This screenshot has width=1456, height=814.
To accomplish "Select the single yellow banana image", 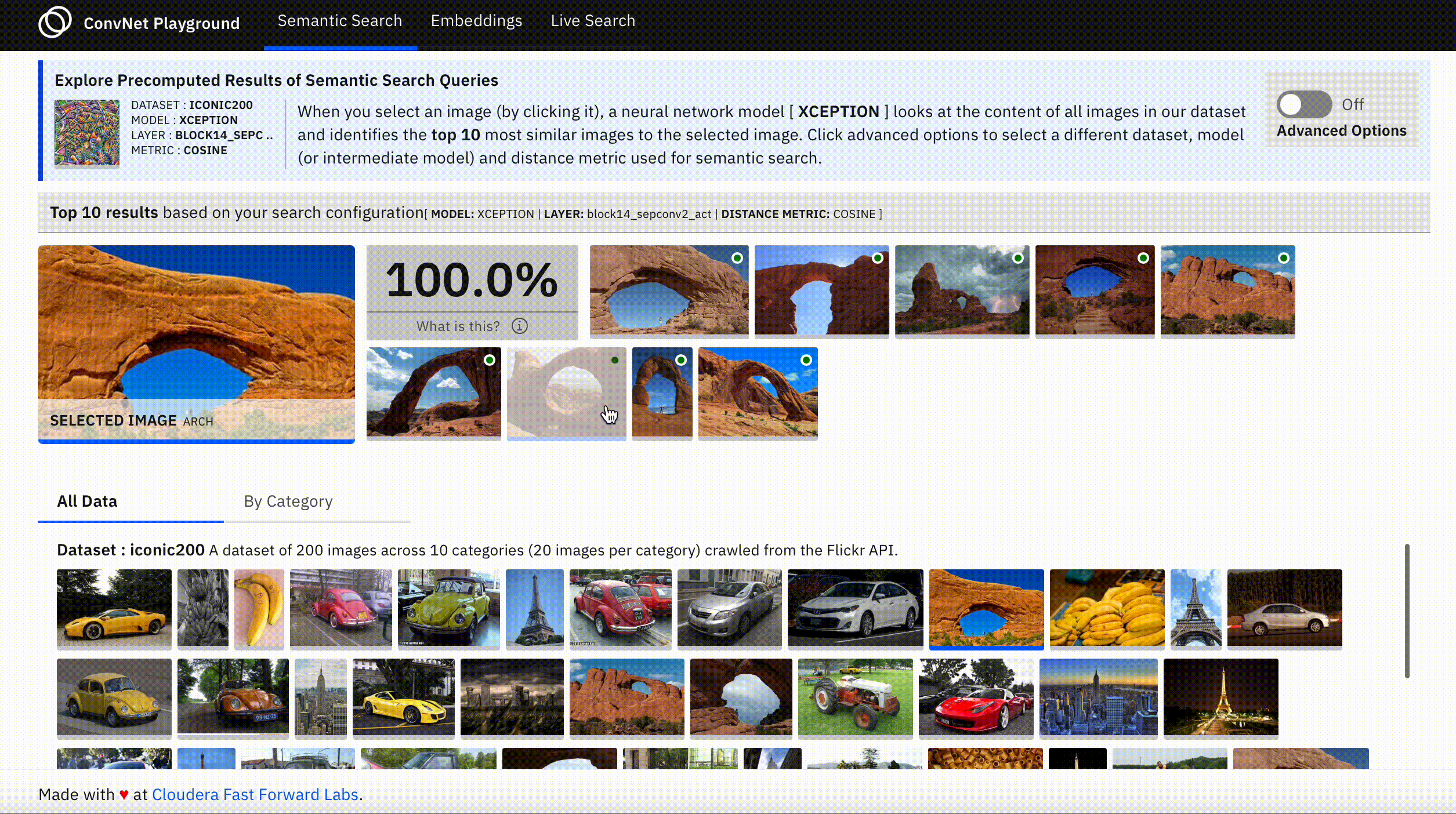I will point(259,608).
